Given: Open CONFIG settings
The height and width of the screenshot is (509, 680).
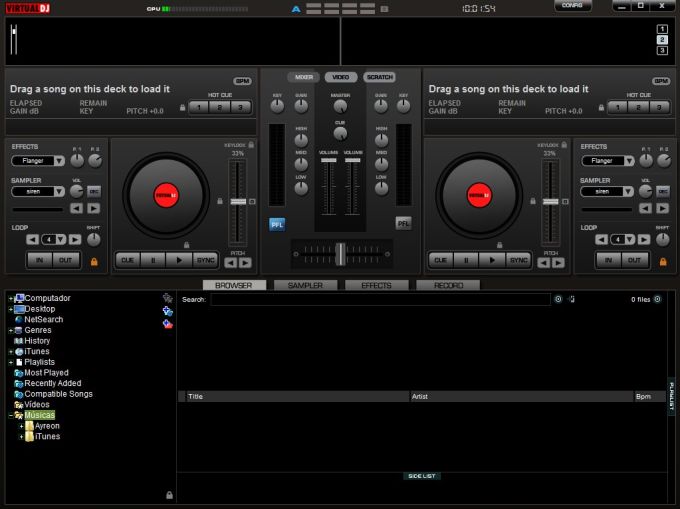Looking at the screenshot, I should click(572, 6).
